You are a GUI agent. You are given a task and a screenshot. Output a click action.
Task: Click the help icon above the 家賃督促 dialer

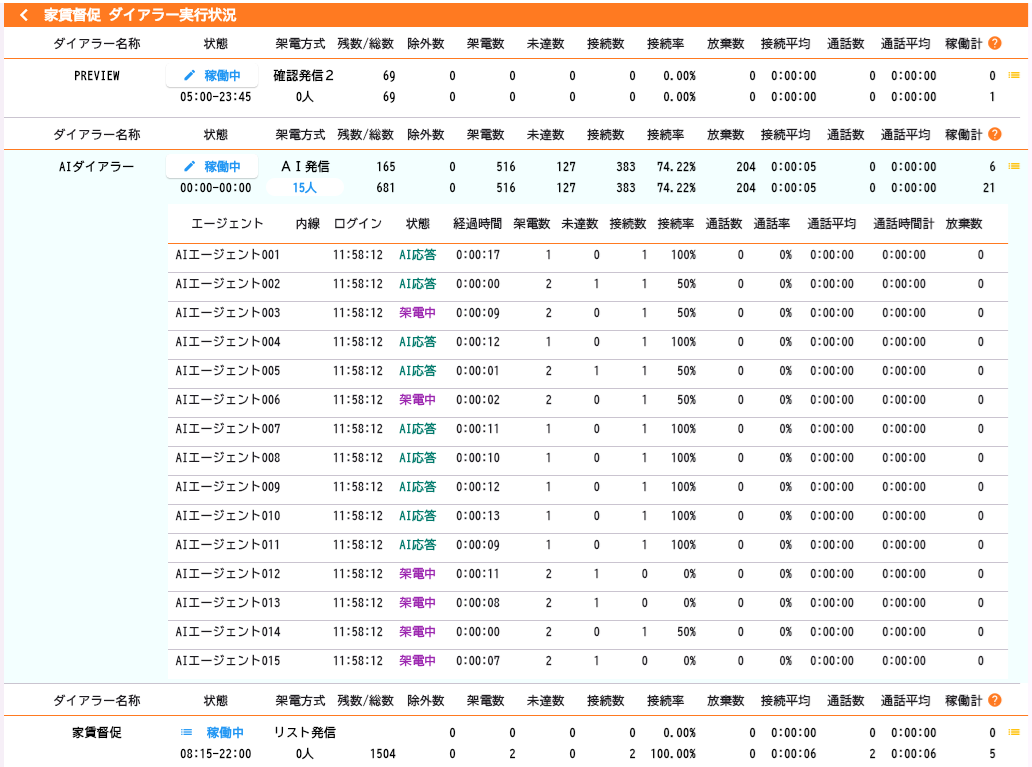[x=994, y=700]
